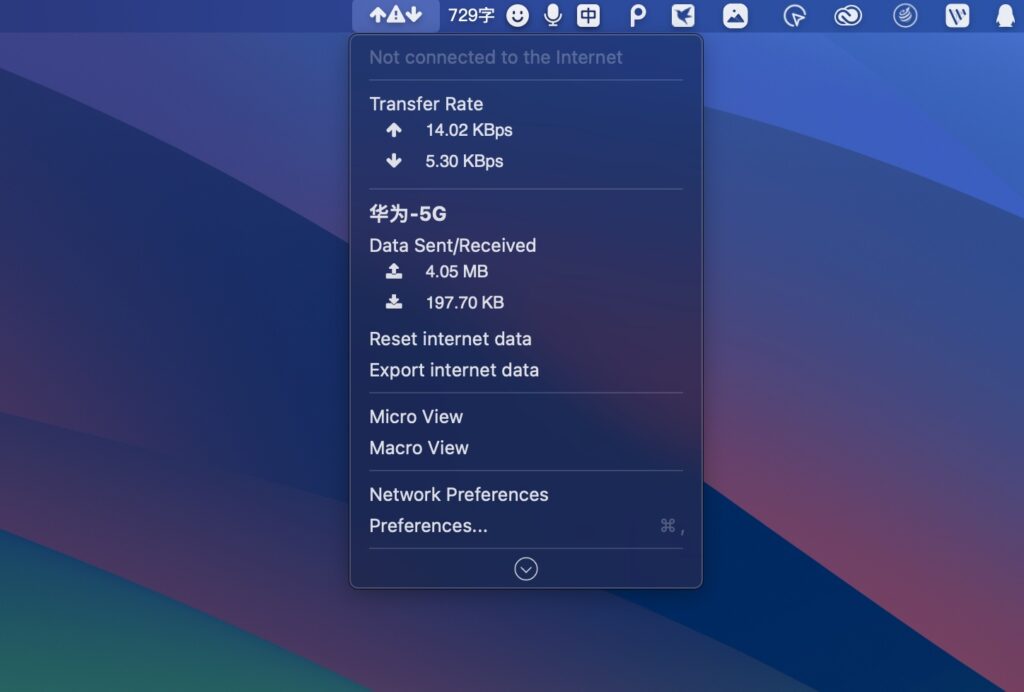This screenshot has height=692, width=1024.
Task: Open the Adobe Creative Cloud menu bar icon
Action: click(847, 15)
